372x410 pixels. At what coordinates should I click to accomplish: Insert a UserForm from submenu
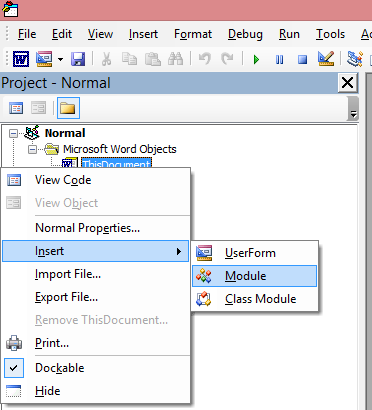[x=255, y=253]
